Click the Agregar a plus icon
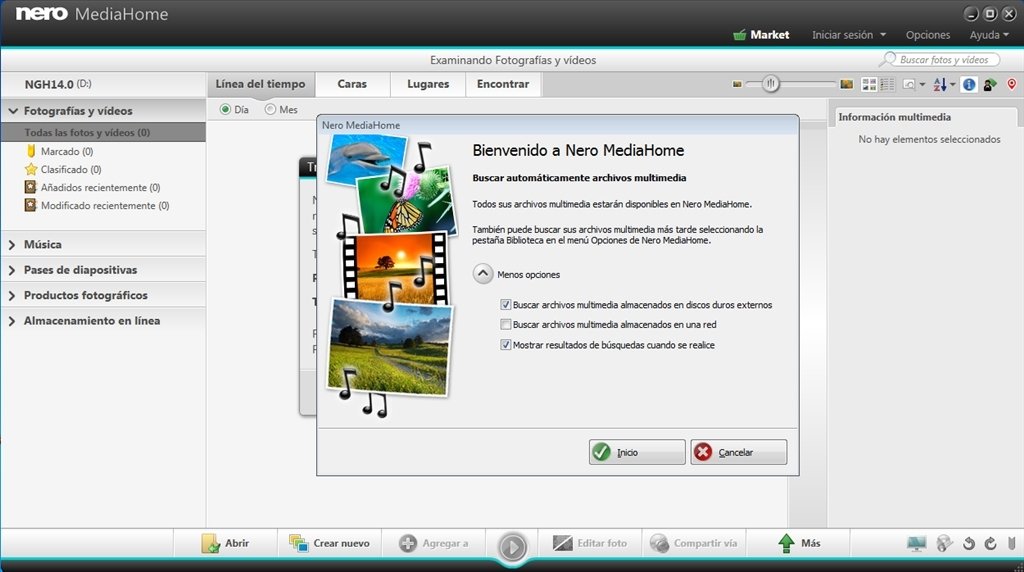The image size is (1024, 572). pyautogui.click(x=408, y=543)
